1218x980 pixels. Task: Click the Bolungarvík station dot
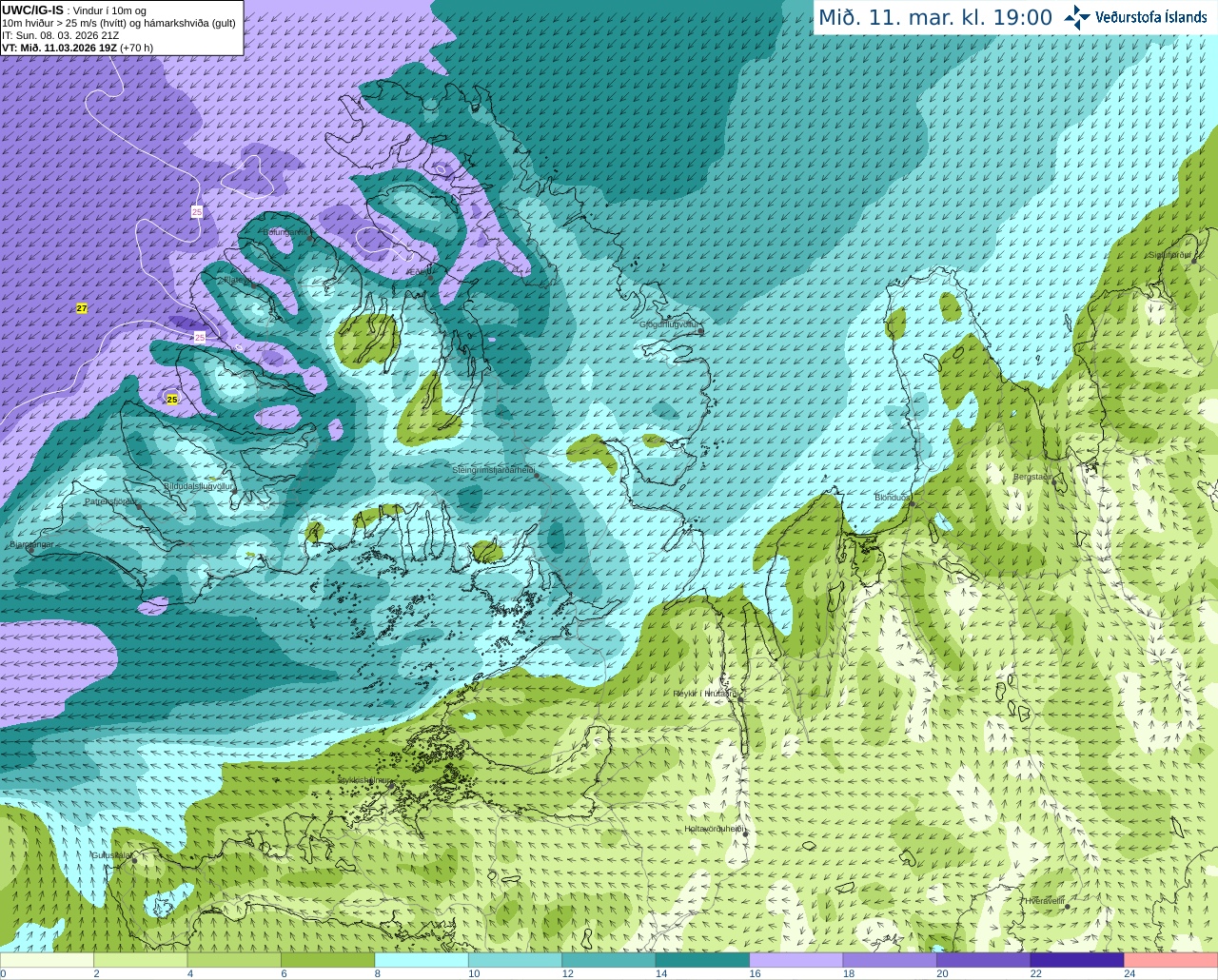pos(310,236)
